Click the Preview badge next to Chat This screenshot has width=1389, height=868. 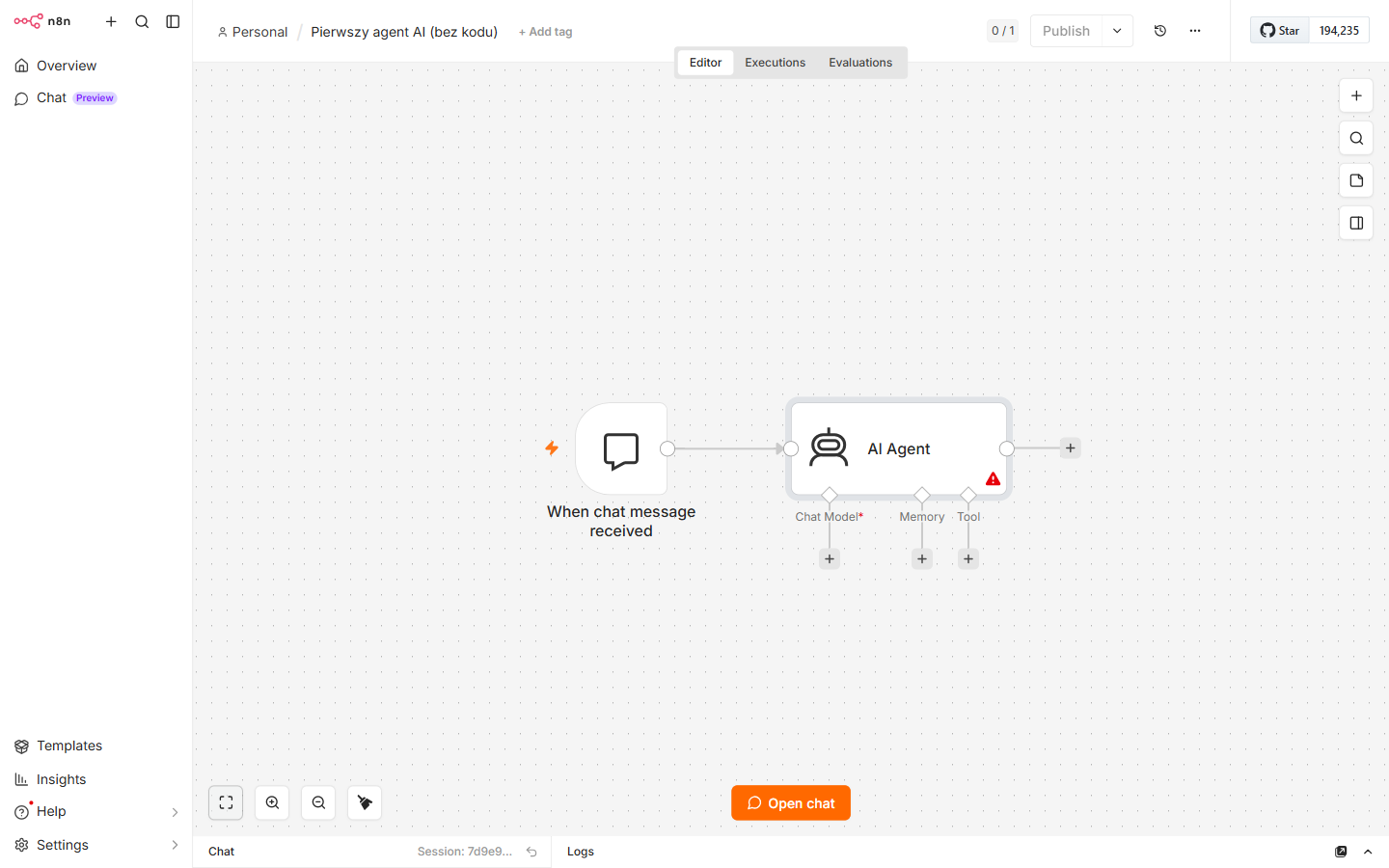click(x=95, y=98)
